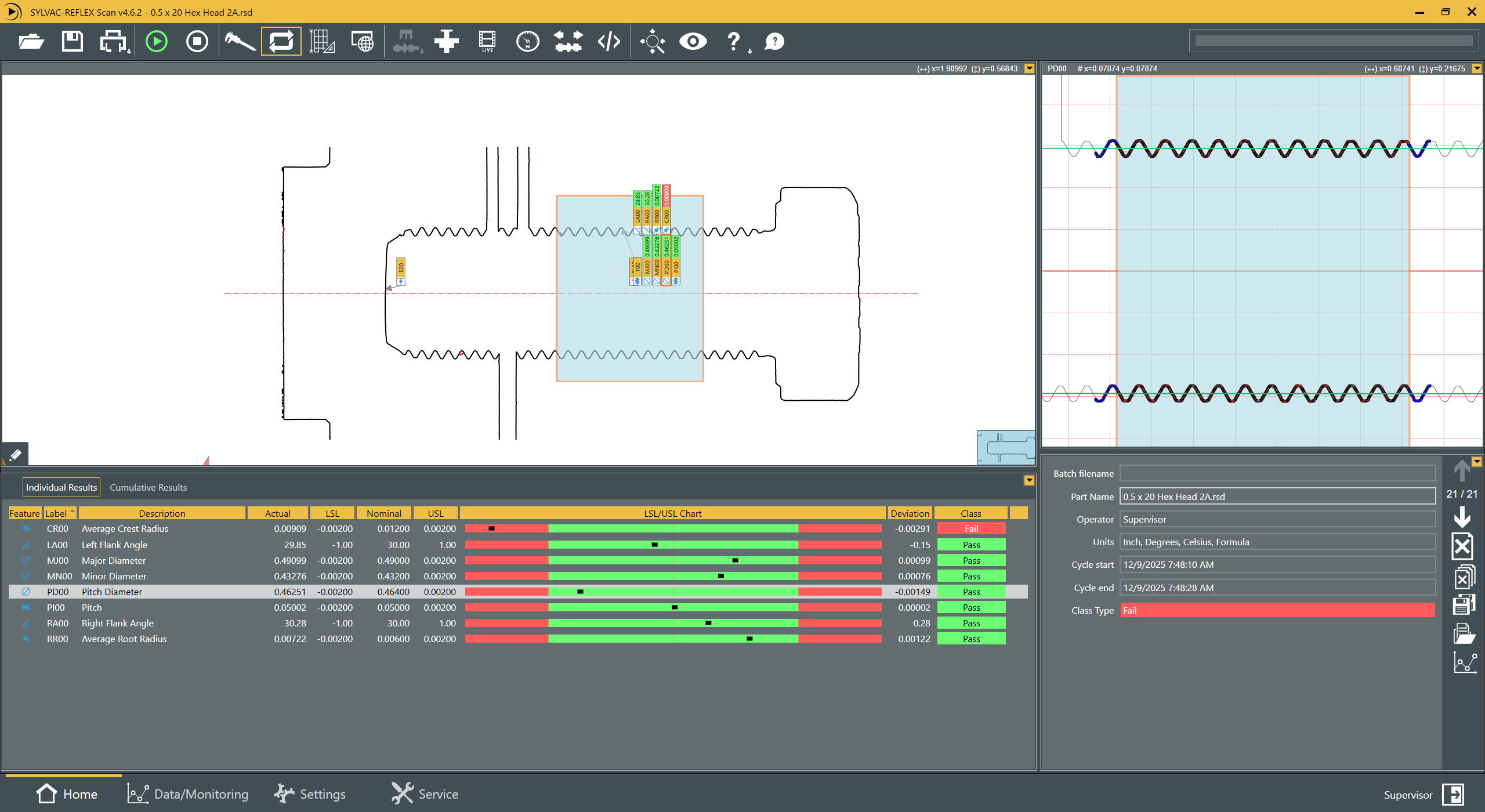Start measurement with green play button
The width and height of the screenshot is (1485, 812).
[157, 42]
